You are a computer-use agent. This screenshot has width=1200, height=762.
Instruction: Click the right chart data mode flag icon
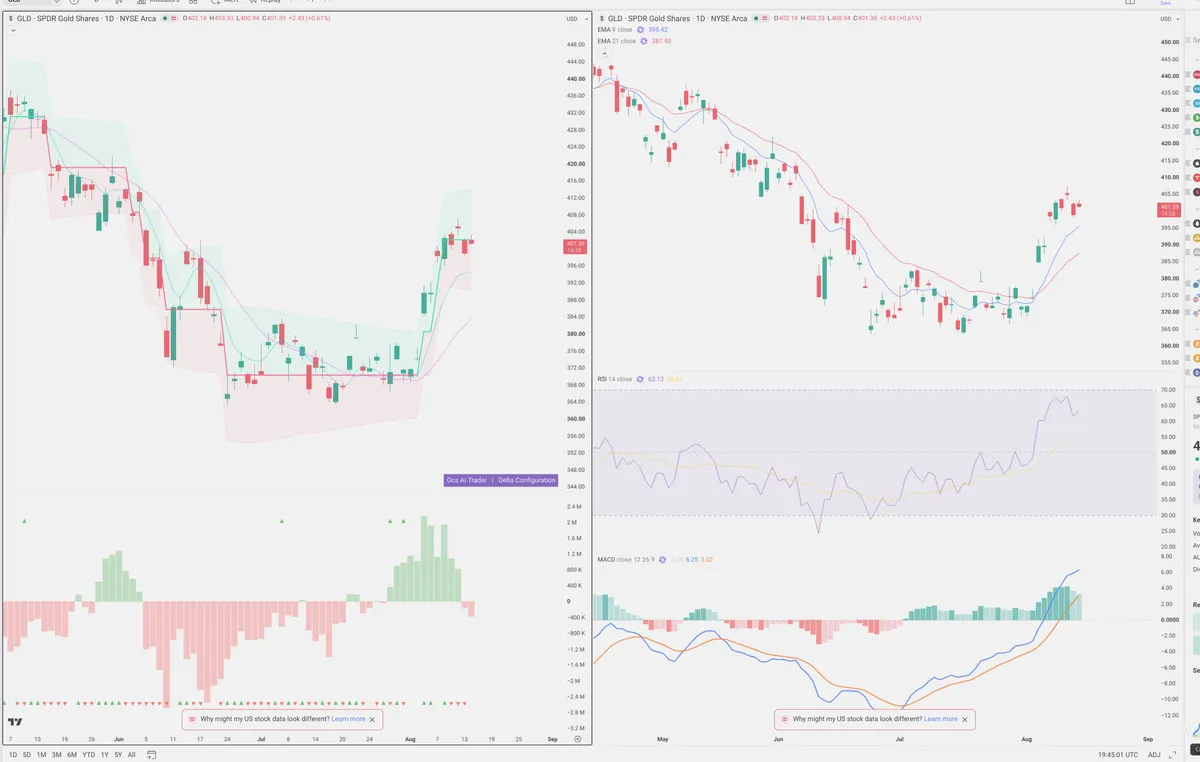(766, 18)
